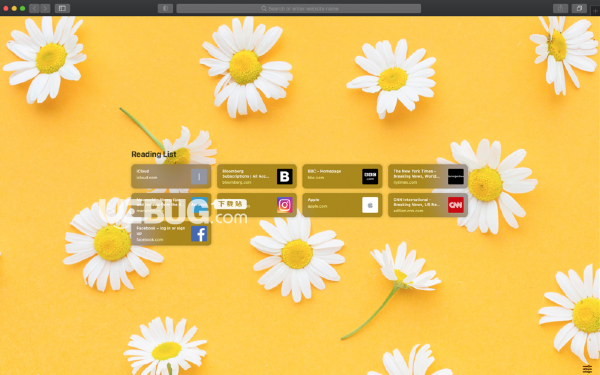Open the Facebook log in reading list card
Viewport: 600px width, 375px height.
tap(171, 233)
